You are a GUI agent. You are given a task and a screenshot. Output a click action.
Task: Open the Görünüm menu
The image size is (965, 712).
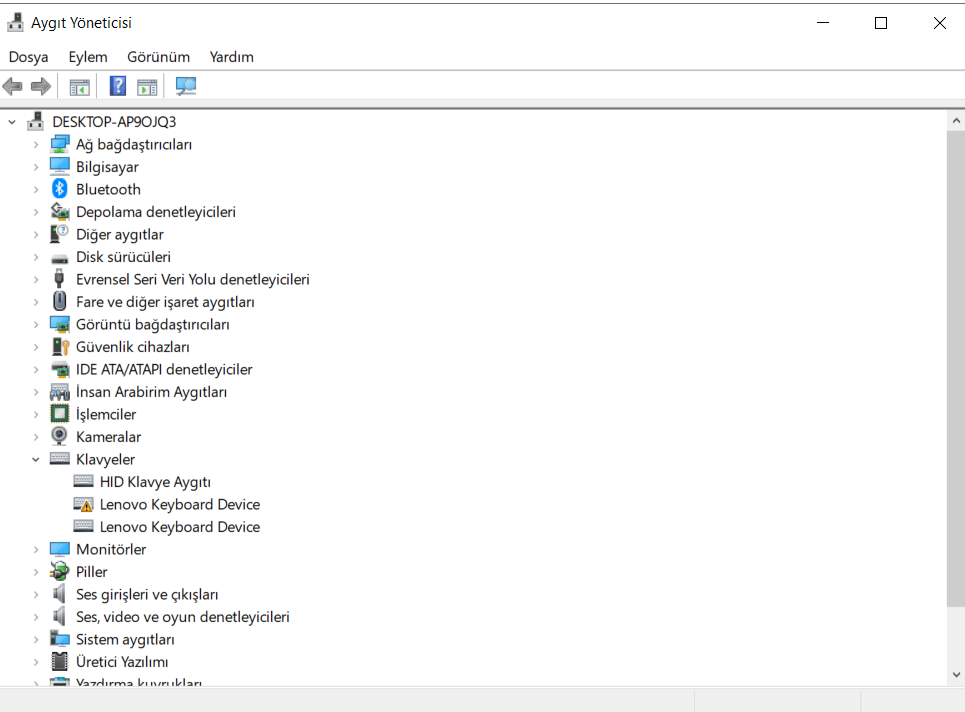coord(158,57)
